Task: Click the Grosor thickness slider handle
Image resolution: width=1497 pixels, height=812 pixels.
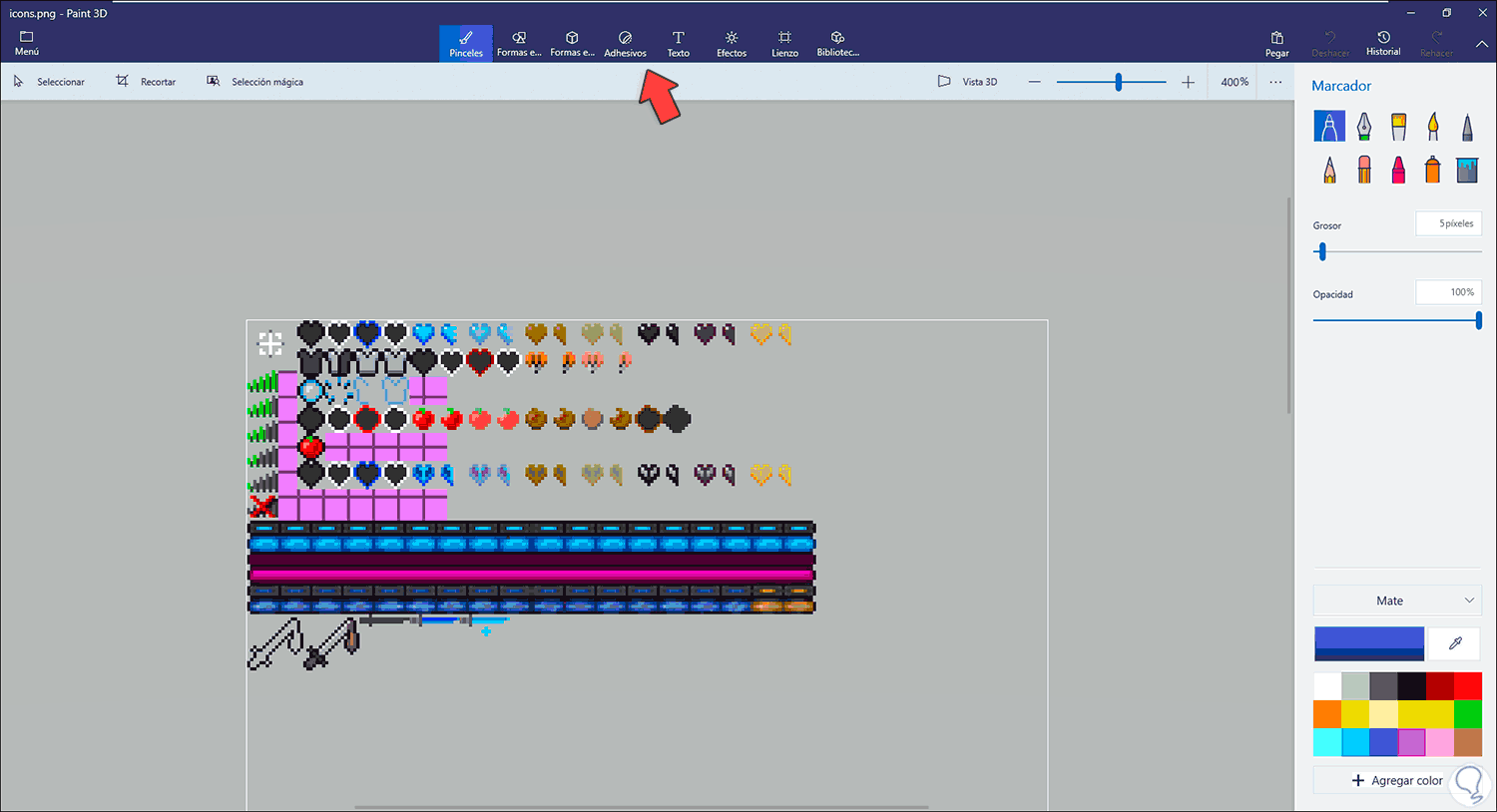Action: [1322, 251]
